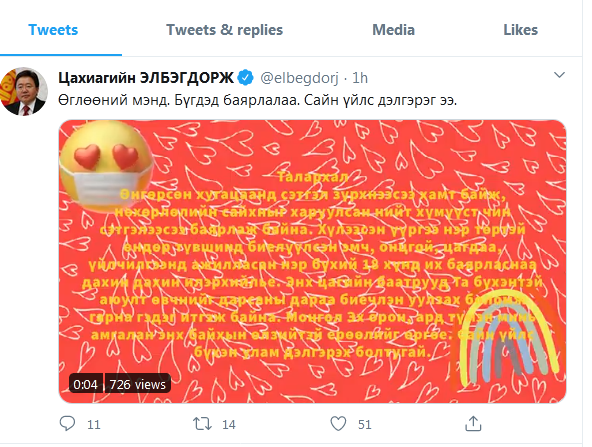The image size is (592, 447).
Task: Open the share tweet upload icon
Action: (473, 424)
